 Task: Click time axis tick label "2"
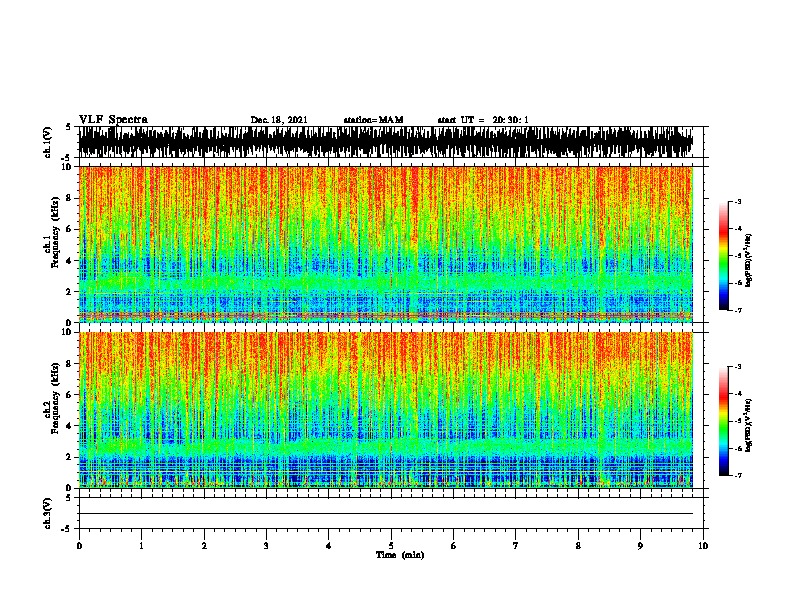coord(204,546)
